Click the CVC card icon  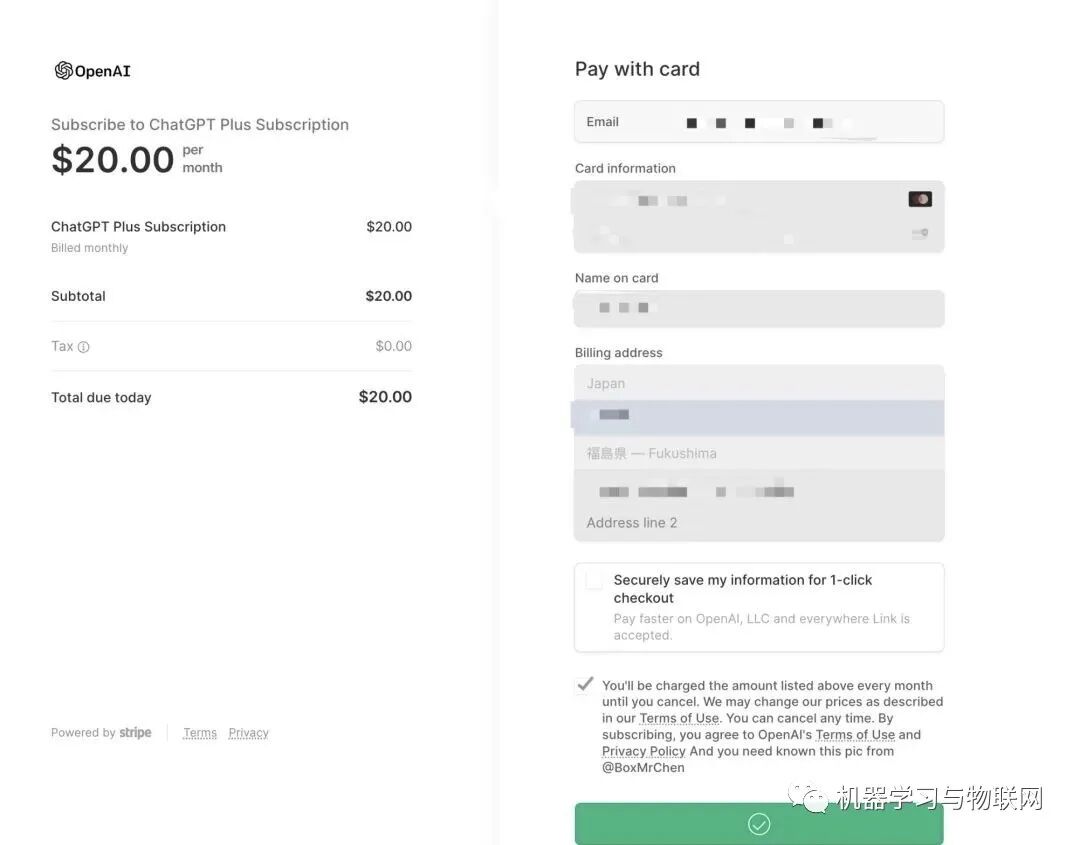(x=919, y=234)
